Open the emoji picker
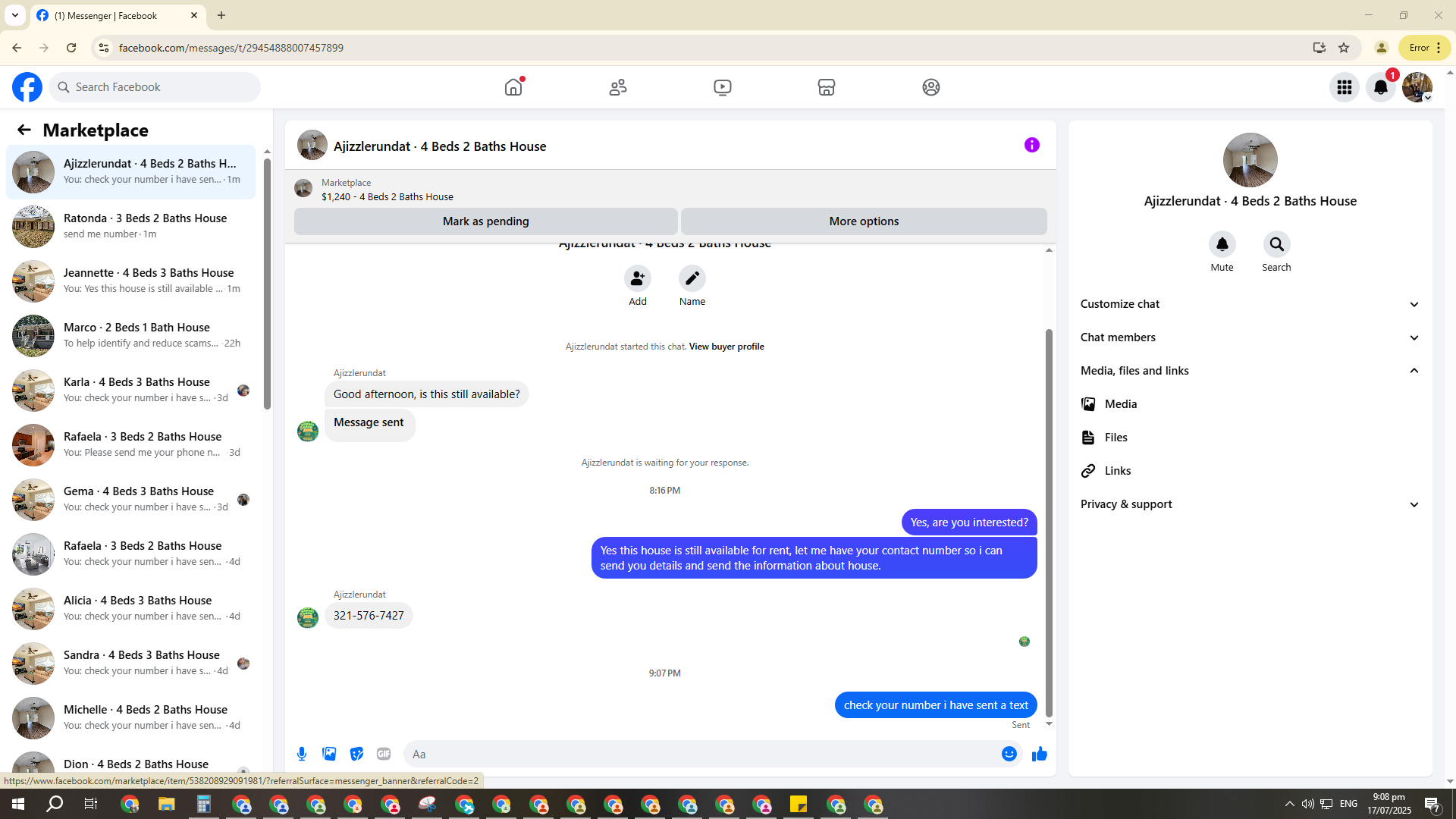Screen dimensions: 1456x819 [1009, 754]
